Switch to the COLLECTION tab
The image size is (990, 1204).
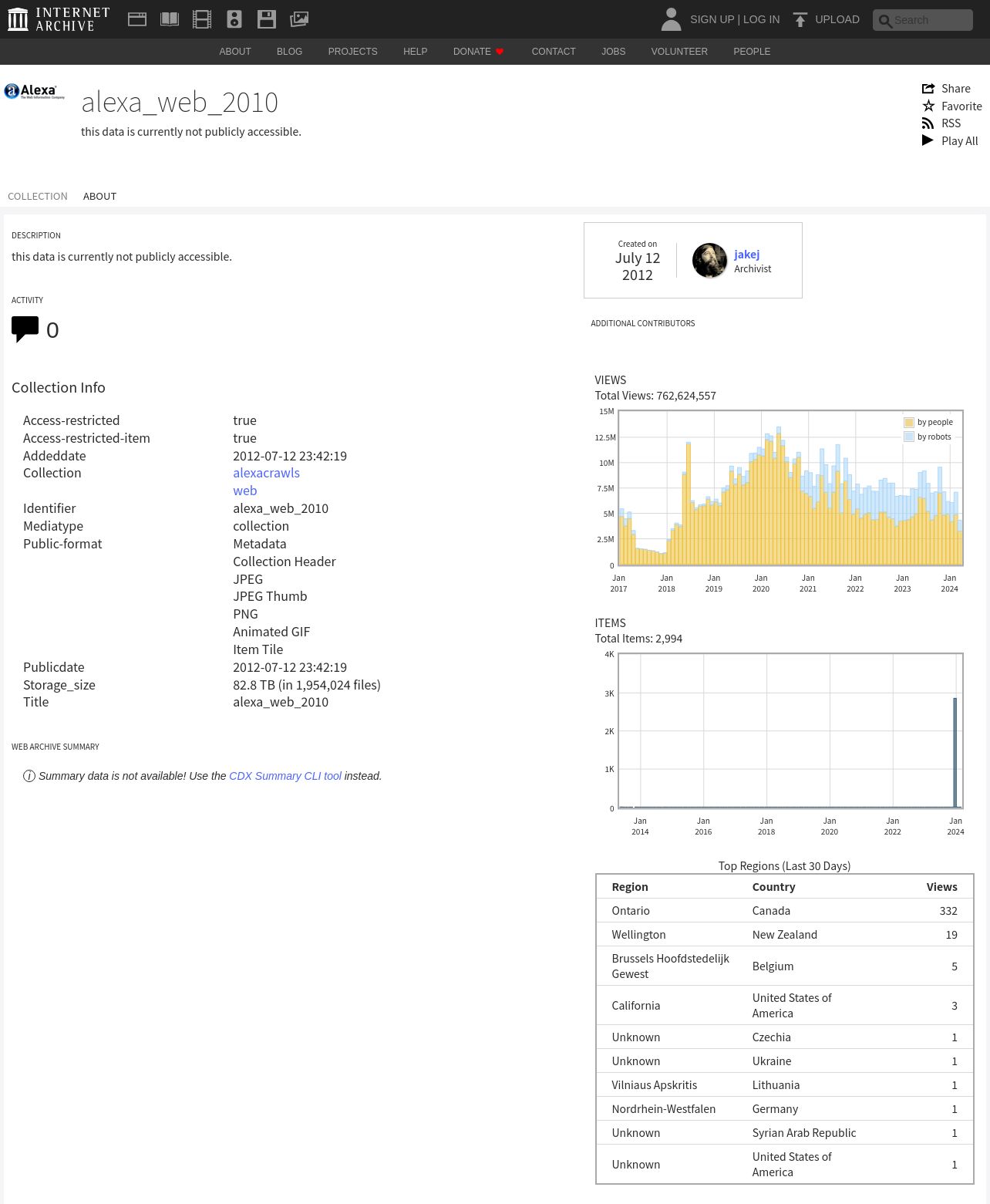coord(38,197)
